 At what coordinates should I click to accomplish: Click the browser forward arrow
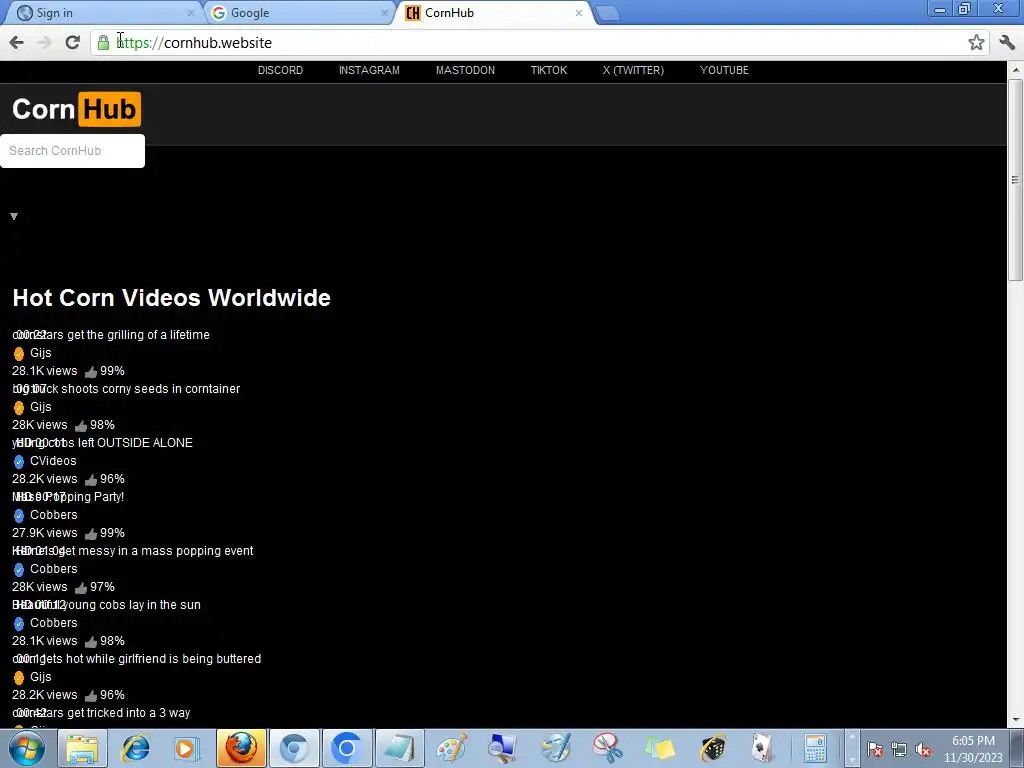point(44,43)
